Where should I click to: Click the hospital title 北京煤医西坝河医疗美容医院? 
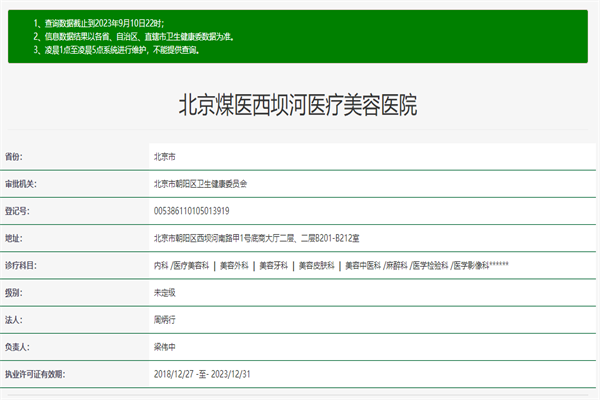tap(298, 105)
